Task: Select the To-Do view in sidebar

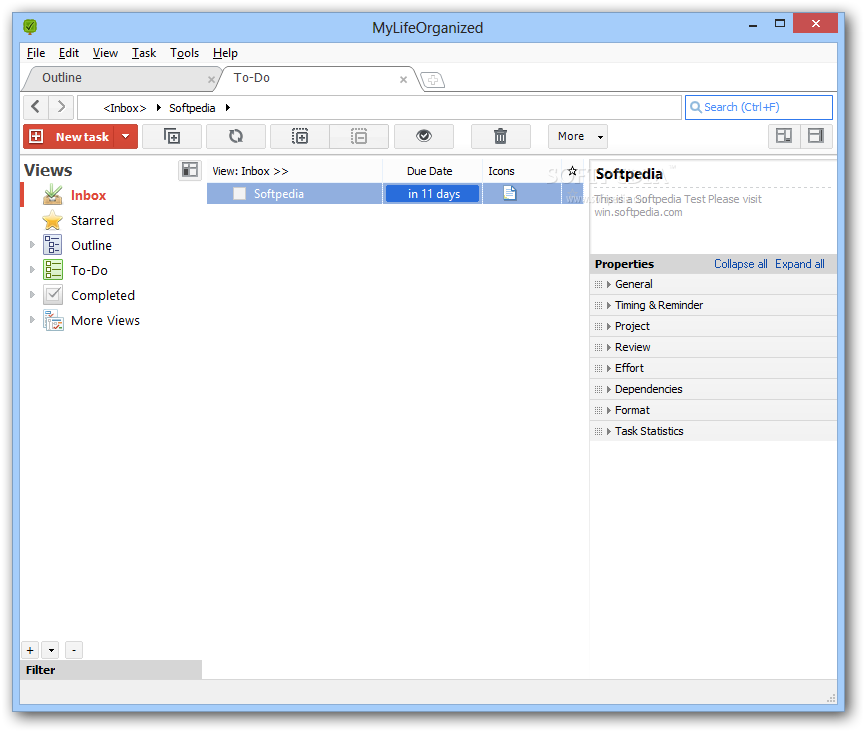Action: tap(89, 270)
